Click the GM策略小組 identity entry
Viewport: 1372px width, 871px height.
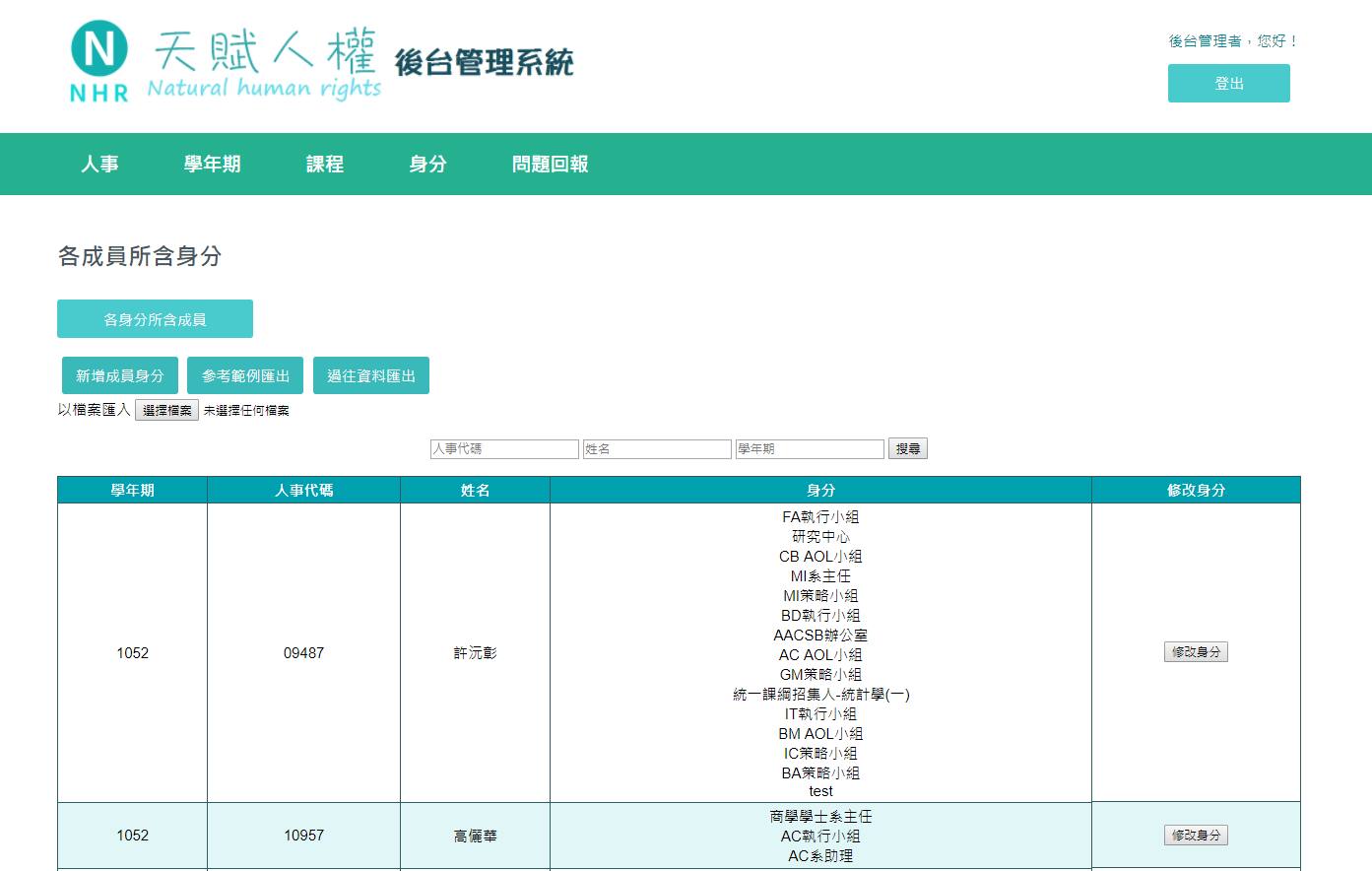click(820, 675)
